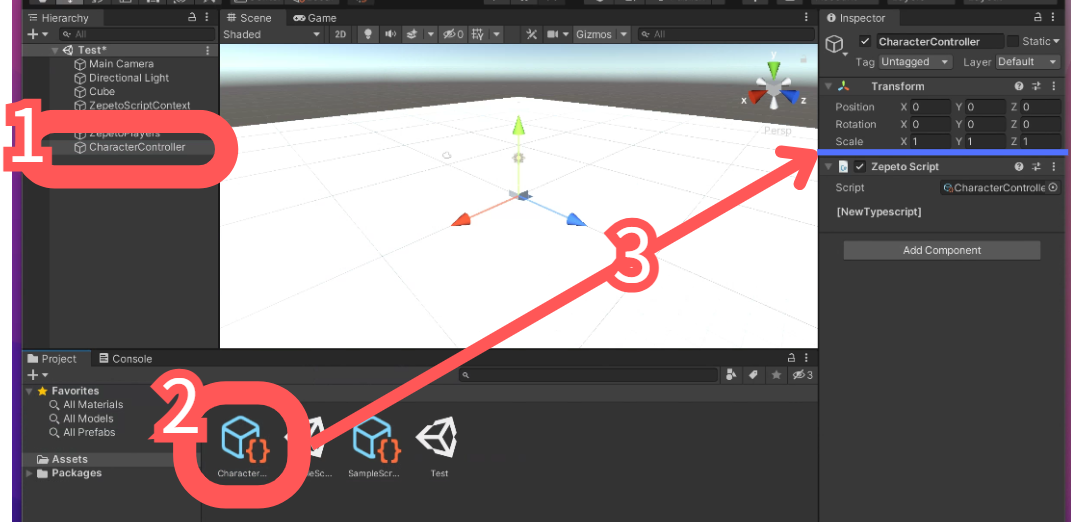Open Transform component options menu
The height and width of the screenshot is (522, 1071).
click(1054, 86)
